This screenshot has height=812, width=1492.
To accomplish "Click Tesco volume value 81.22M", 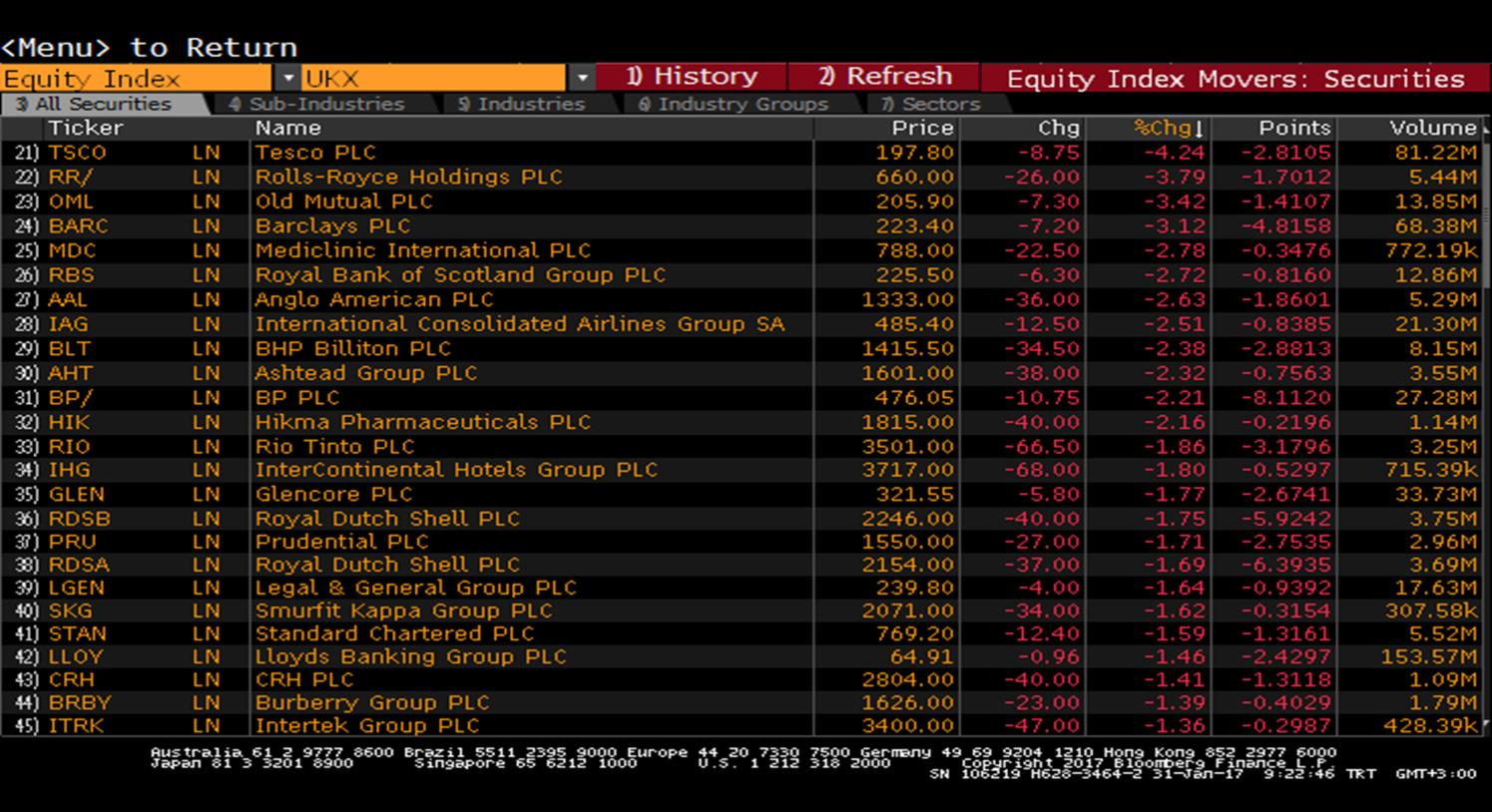I will [x=1436, y=153].
